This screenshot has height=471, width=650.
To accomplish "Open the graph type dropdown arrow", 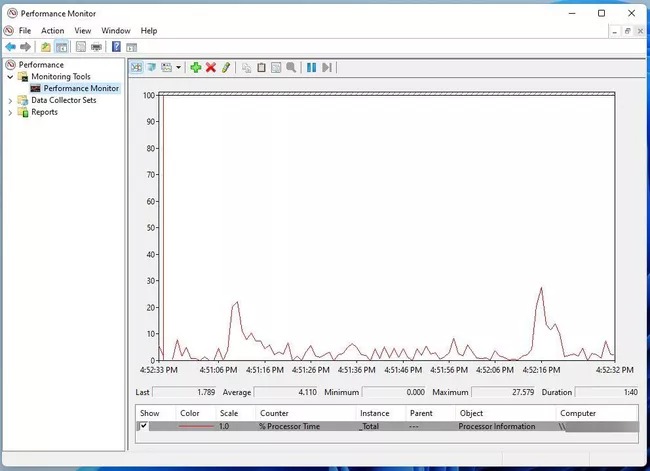I will 178,67.
